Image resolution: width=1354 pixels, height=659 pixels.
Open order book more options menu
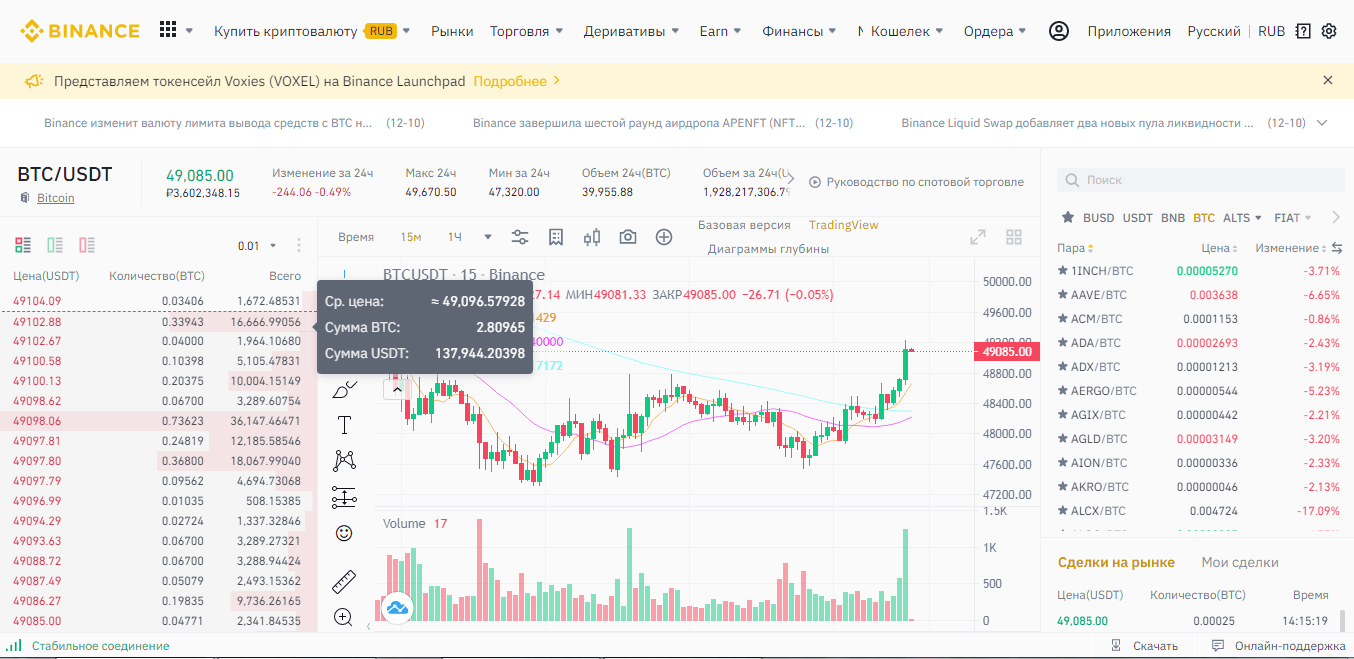point(299,245)
